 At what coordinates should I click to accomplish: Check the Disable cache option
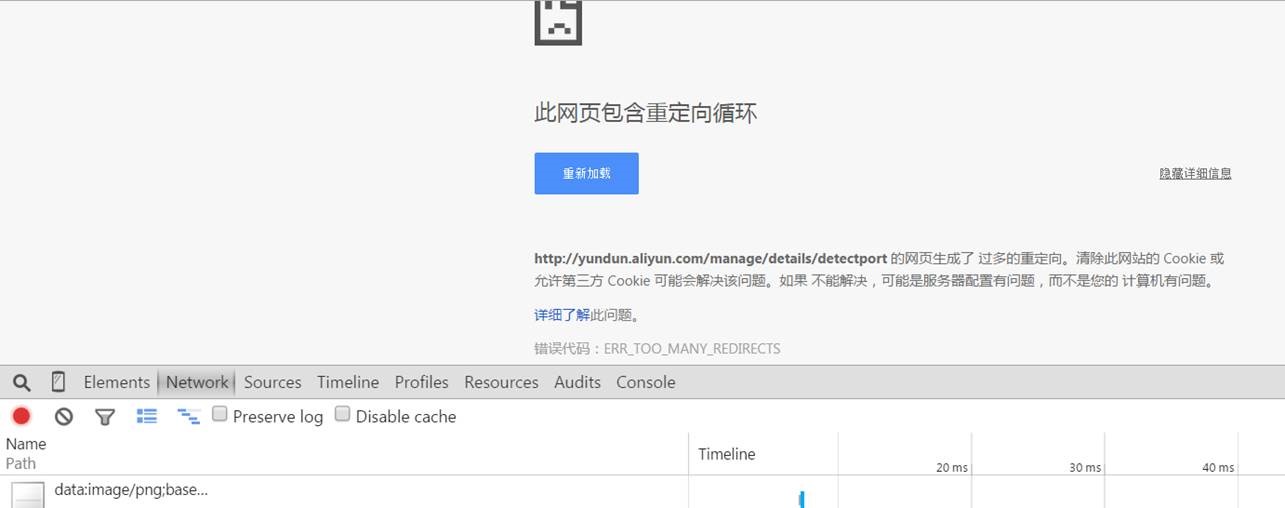coord(343,415)
